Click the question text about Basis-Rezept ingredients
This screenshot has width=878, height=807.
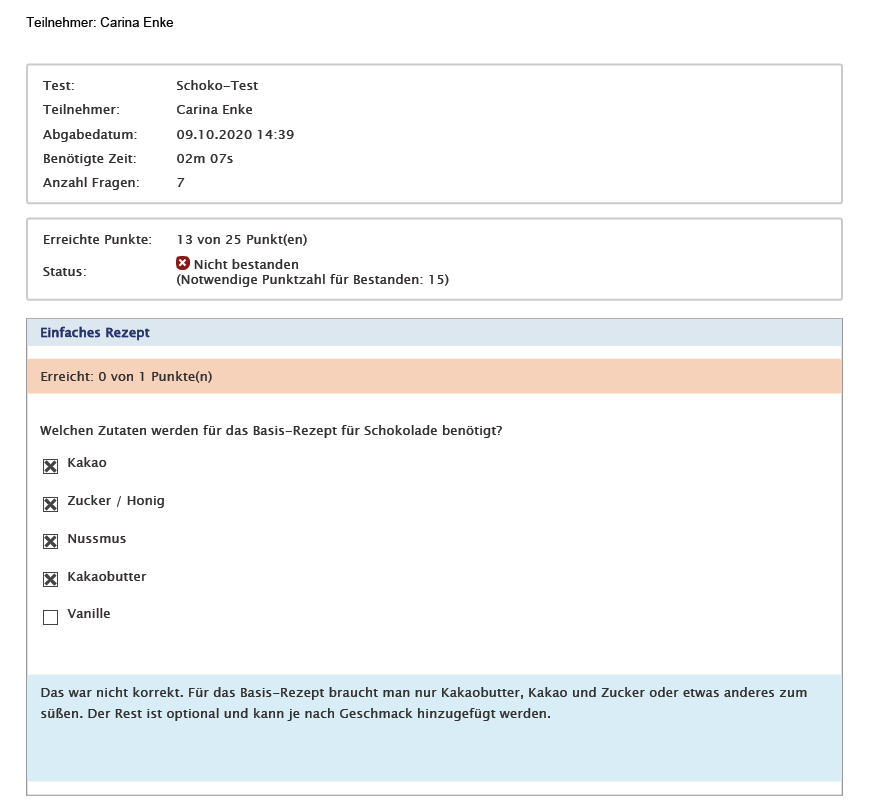click(270, 430)
